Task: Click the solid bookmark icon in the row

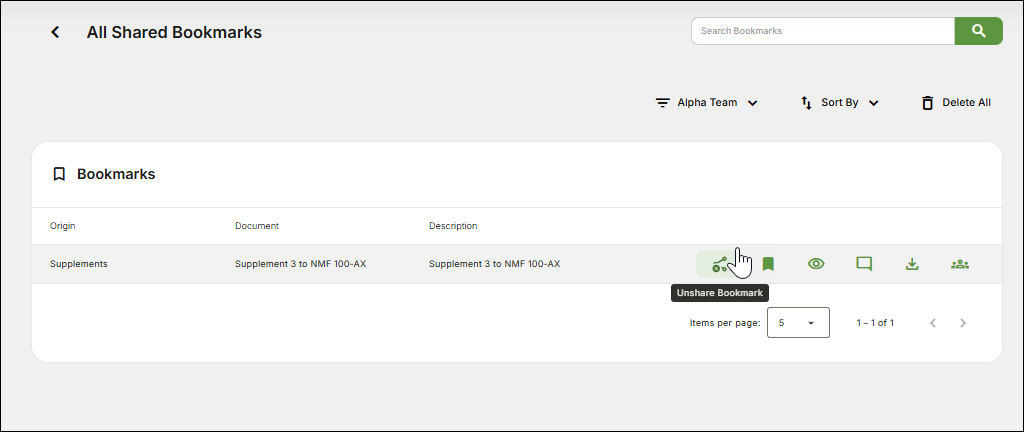Action: click(x=768, y=264)
